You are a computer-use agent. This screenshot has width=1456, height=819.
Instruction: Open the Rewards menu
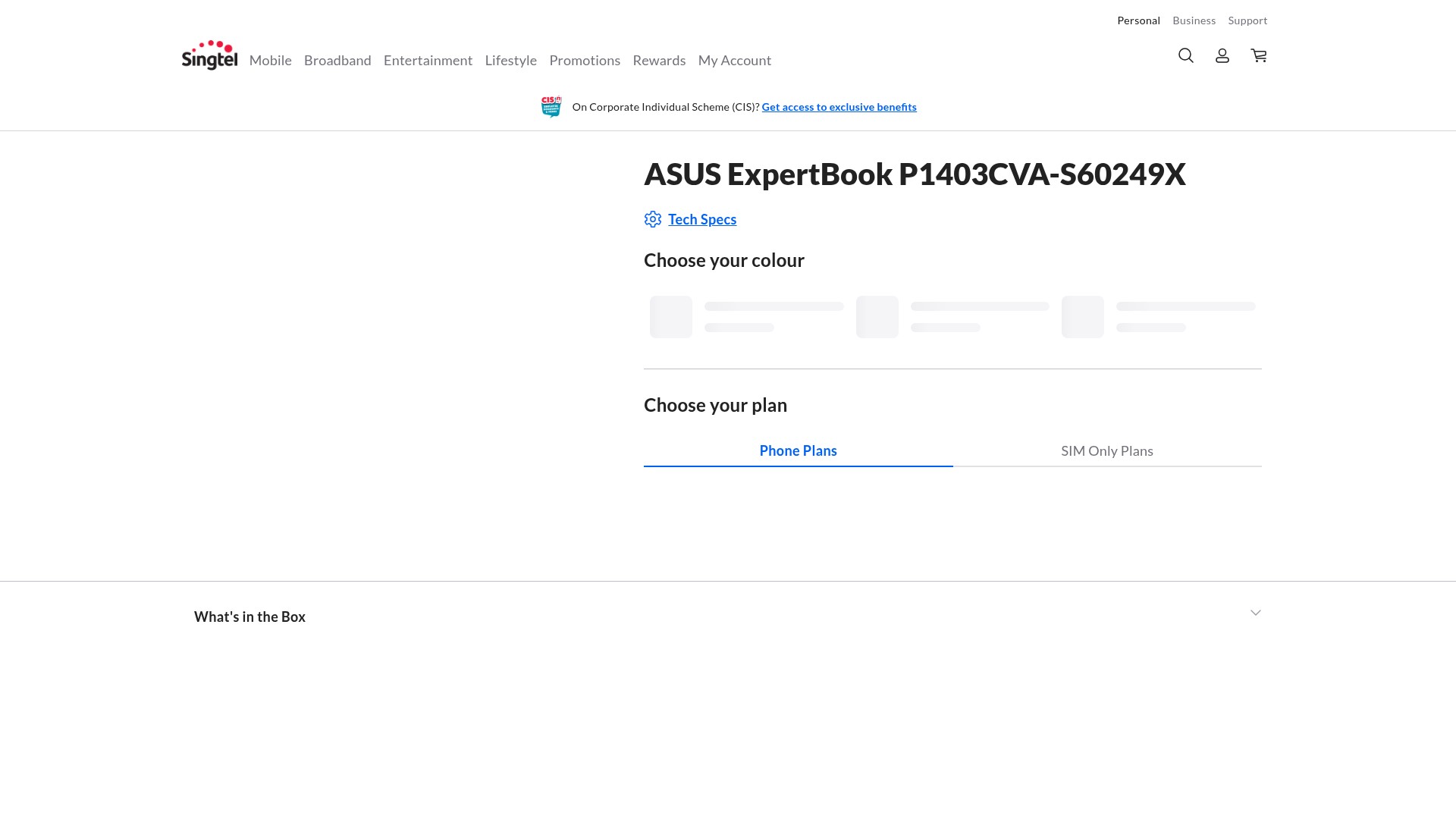tap(659, 60)
